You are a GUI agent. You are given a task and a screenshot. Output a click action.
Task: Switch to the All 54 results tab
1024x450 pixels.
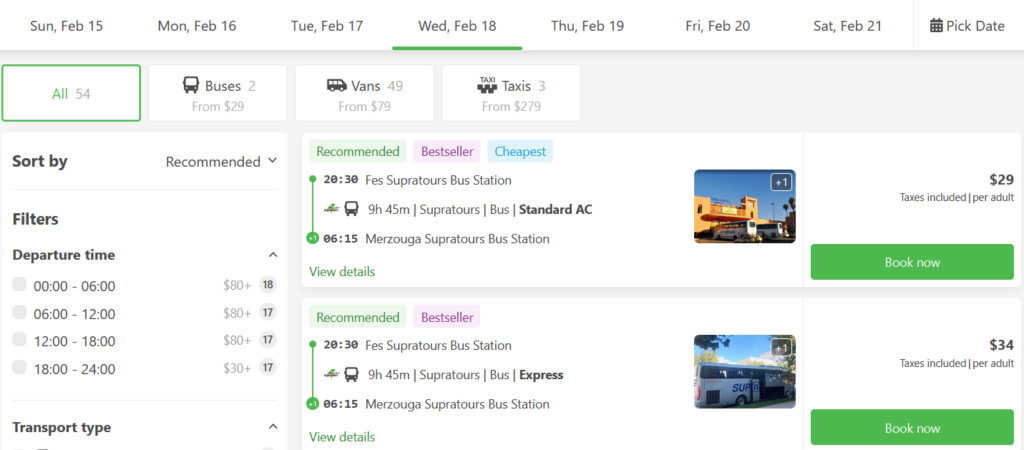[x=71, y=93]
